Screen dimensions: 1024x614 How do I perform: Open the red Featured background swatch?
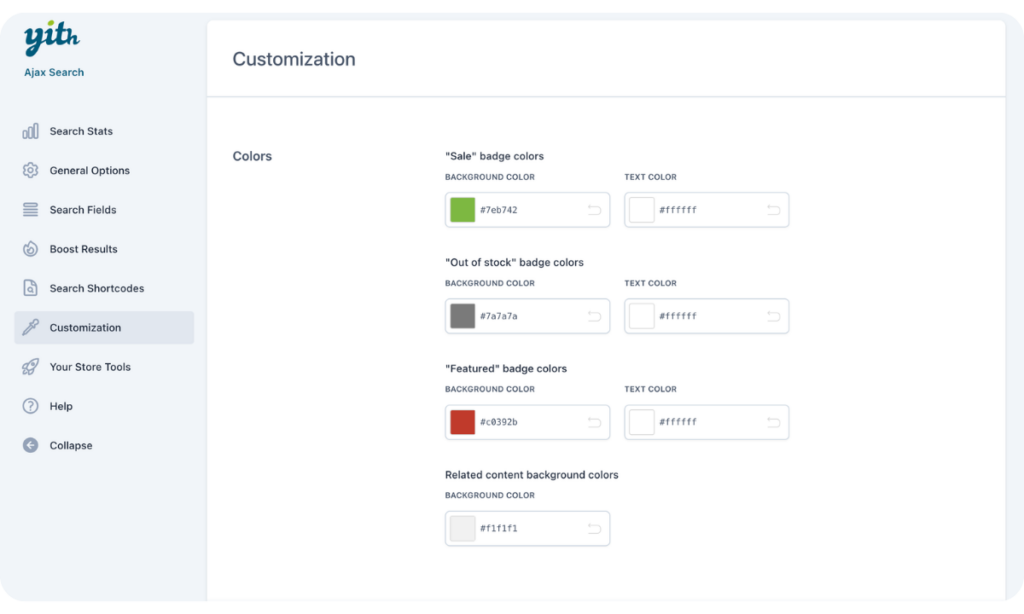click(462, 422)
